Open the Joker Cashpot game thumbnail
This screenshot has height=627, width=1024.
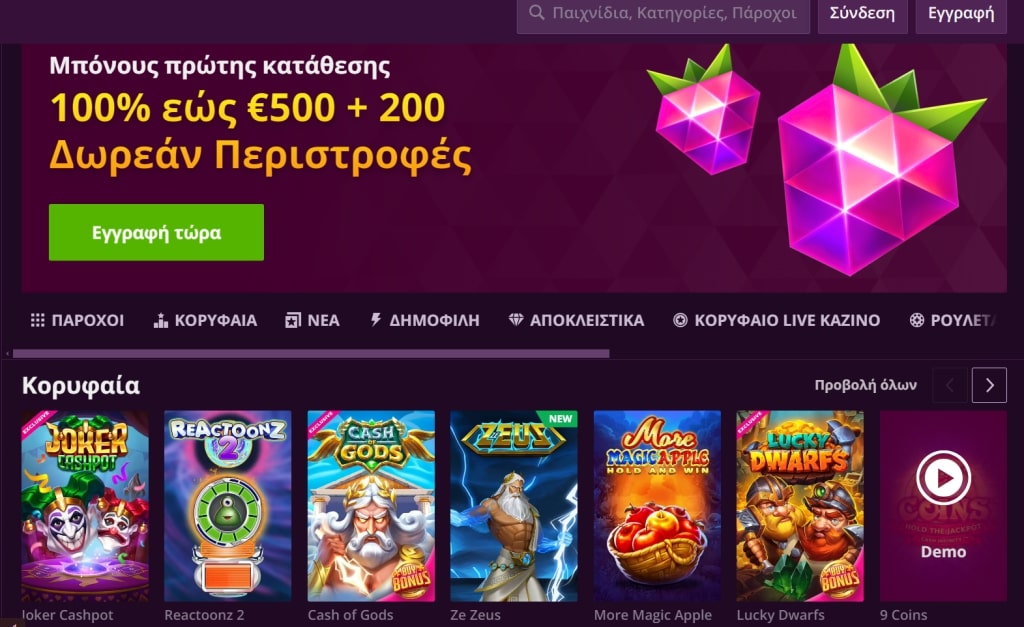[85, 506]
